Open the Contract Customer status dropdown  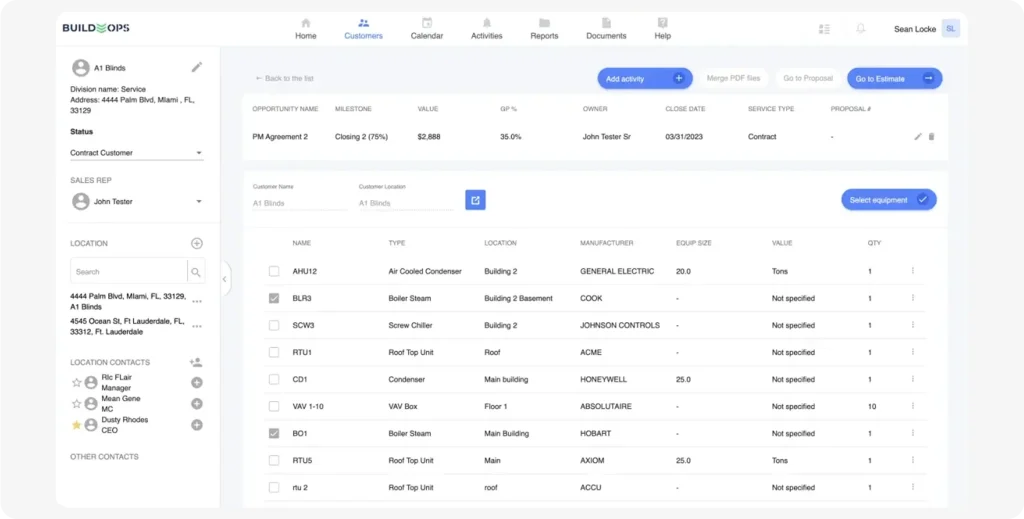click(x=135, y=153)
